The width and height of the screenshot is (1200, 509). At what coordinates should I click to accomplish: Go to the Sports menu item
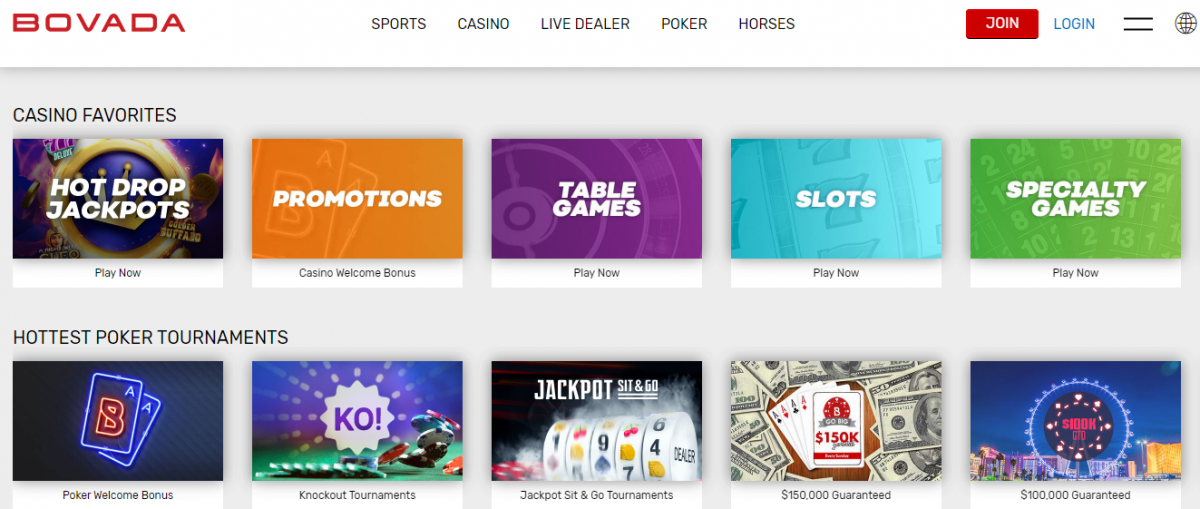pos(399,24)
